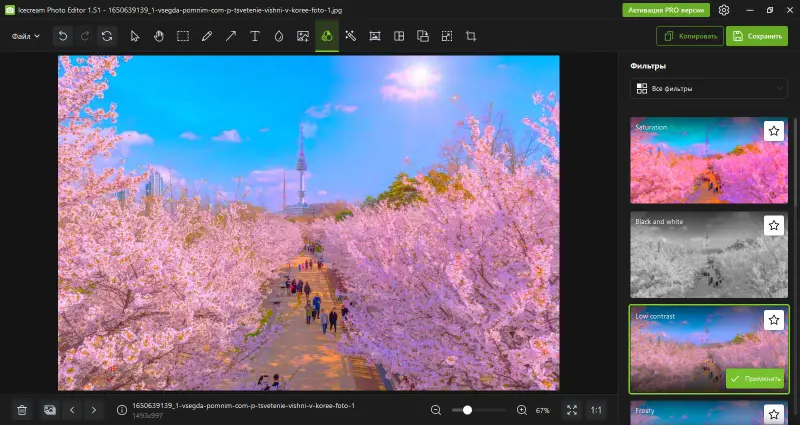This screenshot has width=800, height=425.
Task: Open the Все фильтры dropdown
Action: click(x=709, y=89)
